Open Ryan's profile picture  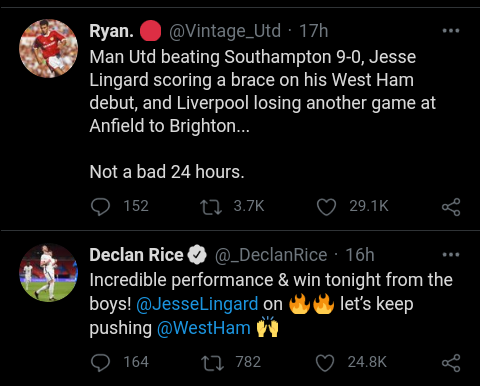pyautogui.click(x=49, y=49)
